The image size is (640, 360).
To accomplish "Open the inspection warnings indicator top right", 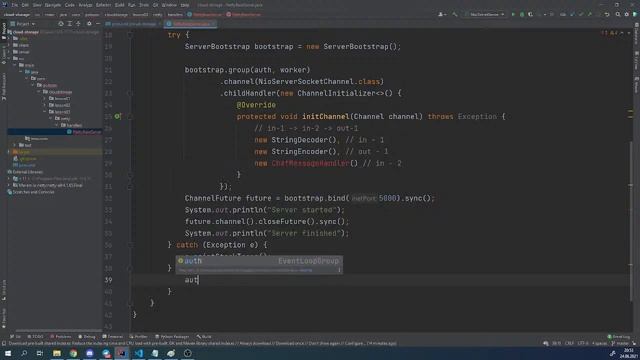I will [609, 33].
